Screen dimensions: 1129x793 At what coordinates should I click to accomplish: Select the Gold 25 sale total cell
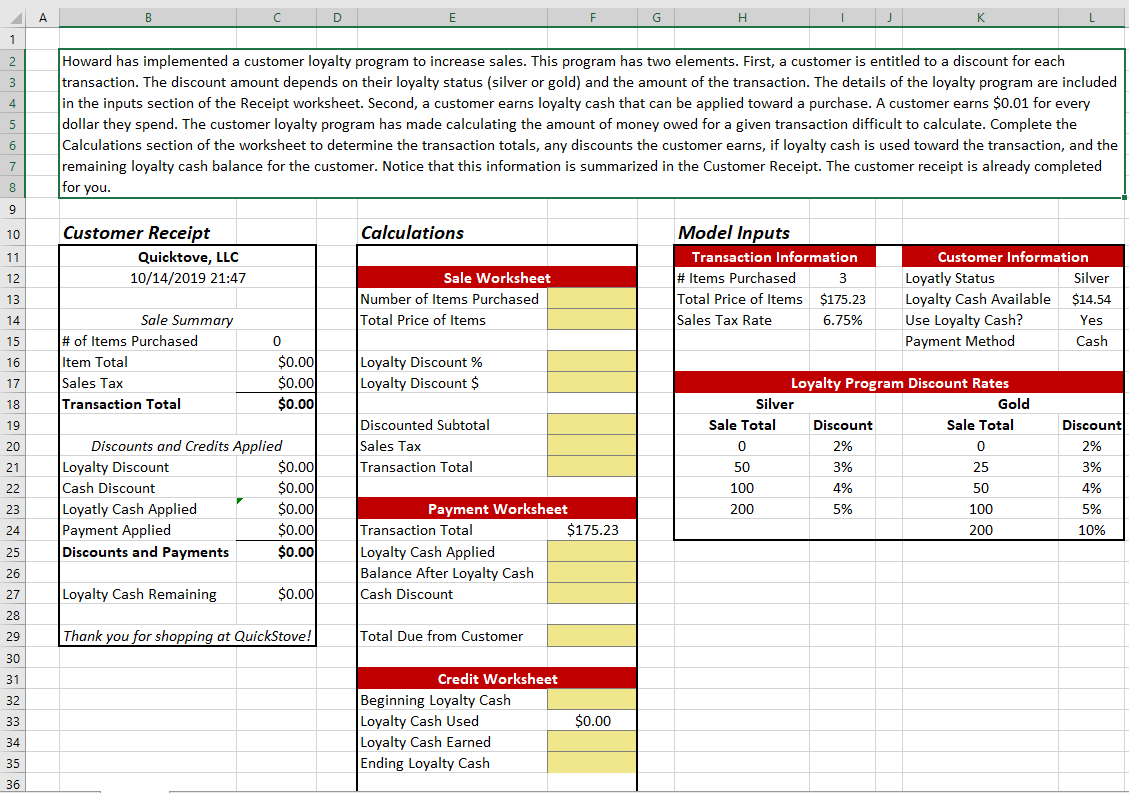tap(980, 467)
